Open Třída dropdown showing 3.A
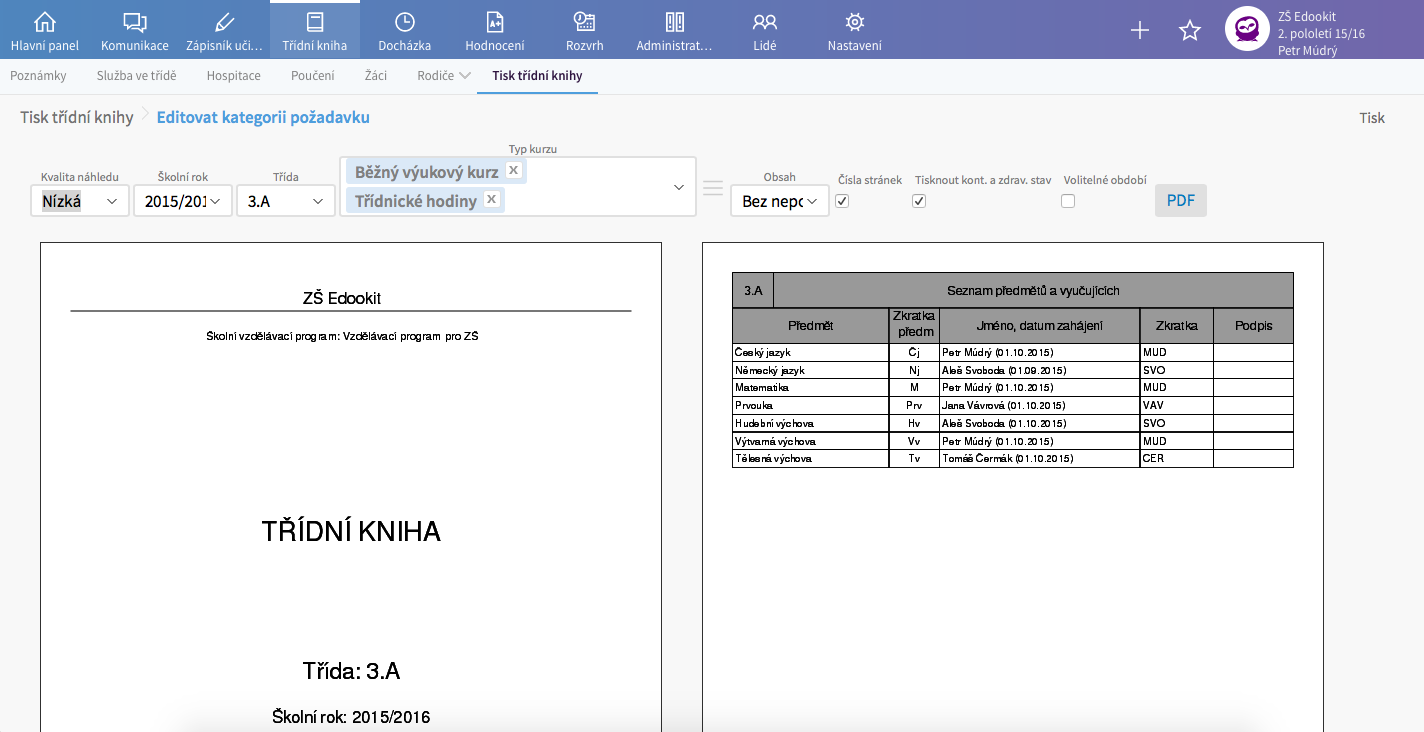The image size is (1424, 732). coord(286,201)
